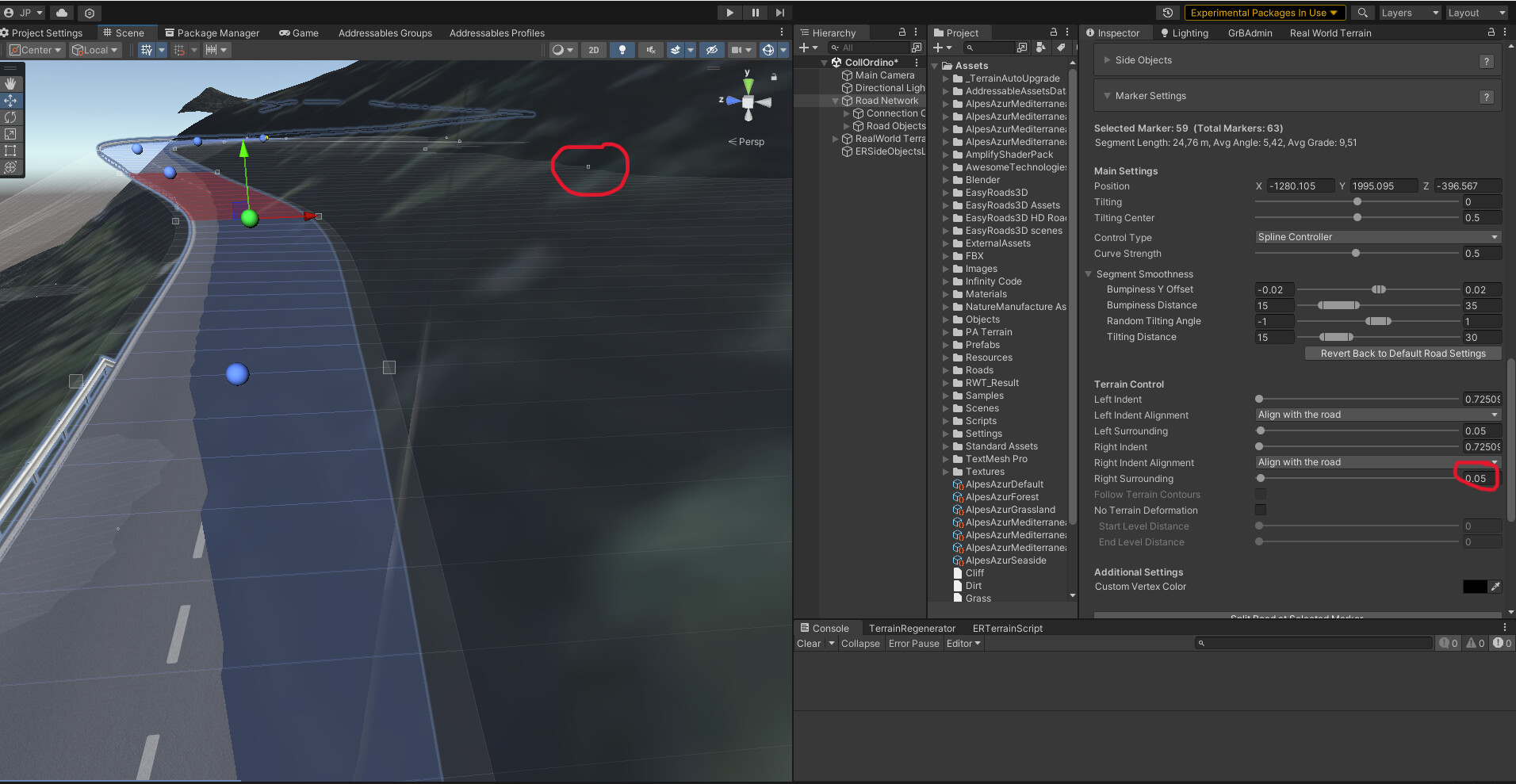Toggle Error Pause in the Console
The image size is (1516, 784).
913,643
